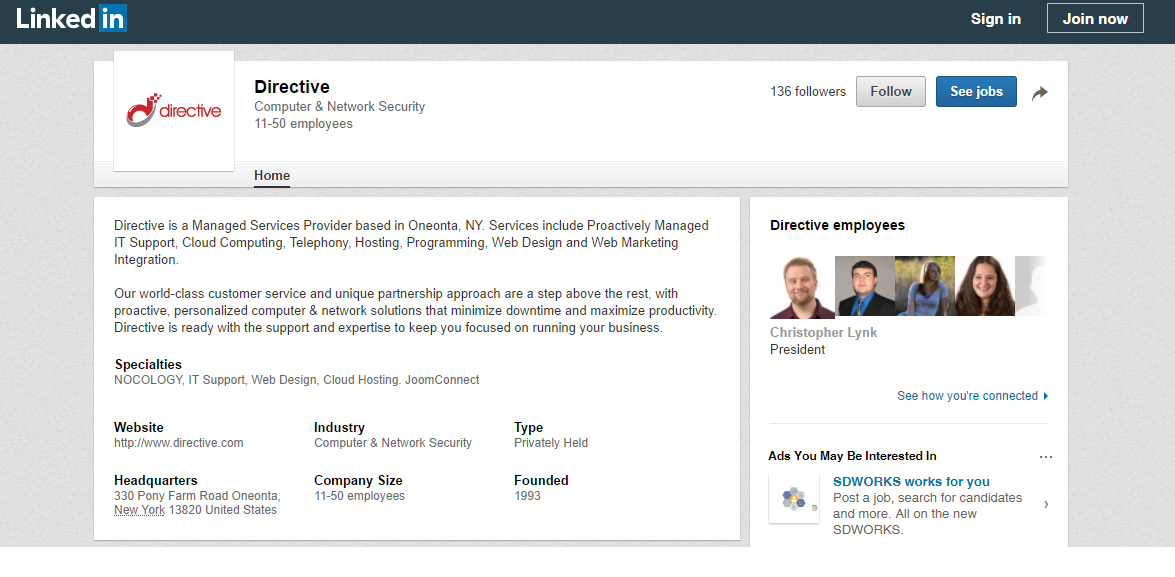Click the LinkedIn logo
The height and width of the screenshot is (577, 1175).
(71, 19)
